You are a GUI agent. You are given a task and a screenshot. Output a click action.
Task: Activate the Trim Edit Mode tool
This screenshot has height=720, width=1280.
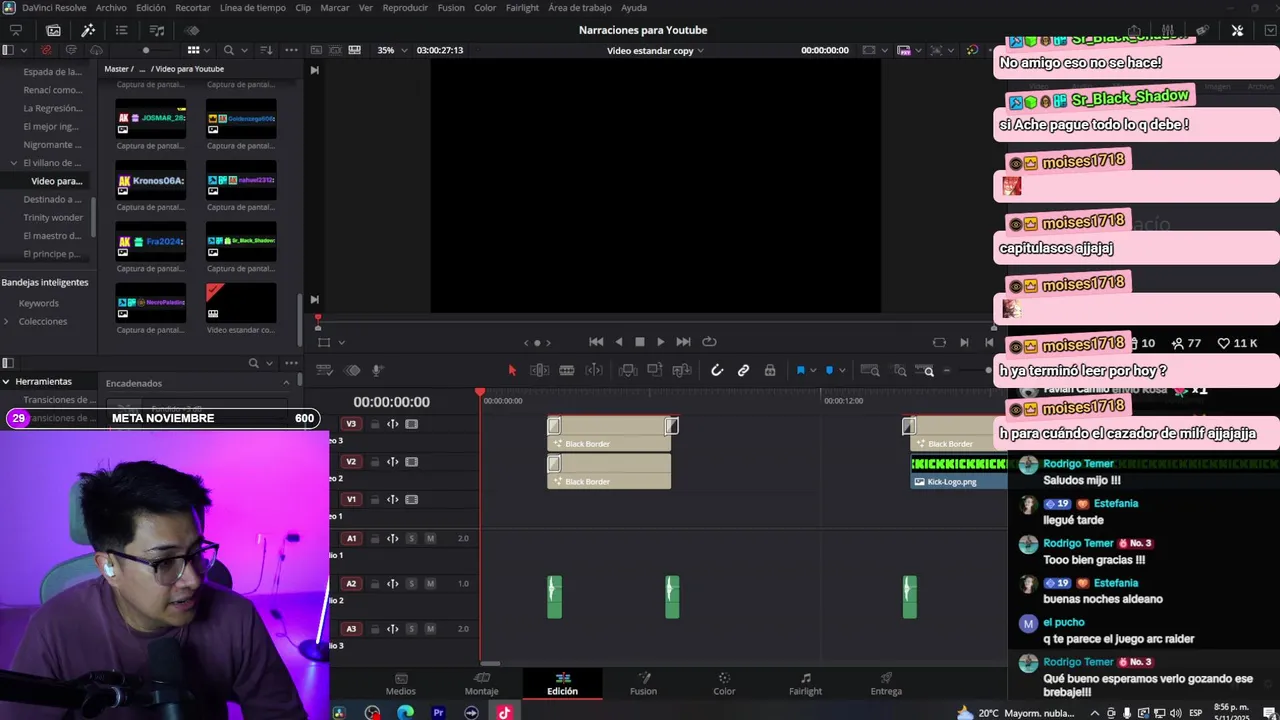(x=539, y=370)
